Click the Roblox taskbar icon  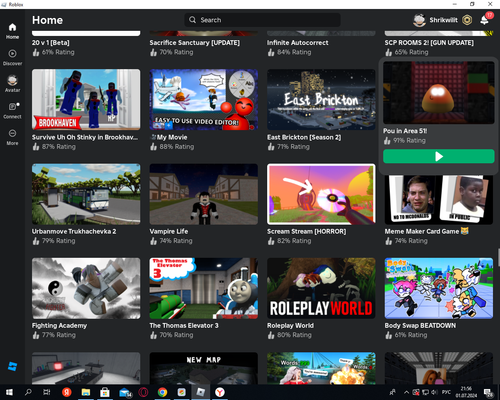[201, 392]
